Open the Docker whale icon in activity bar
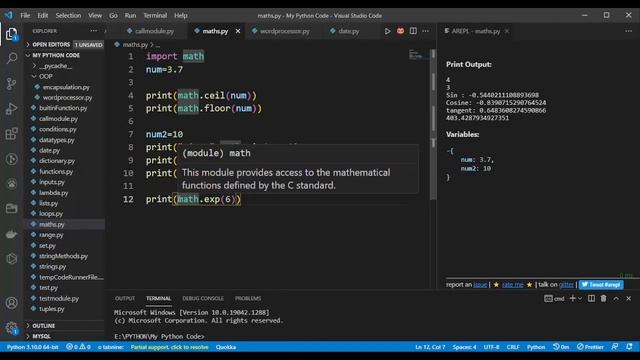The image size is (640, 360). point(11,234)
